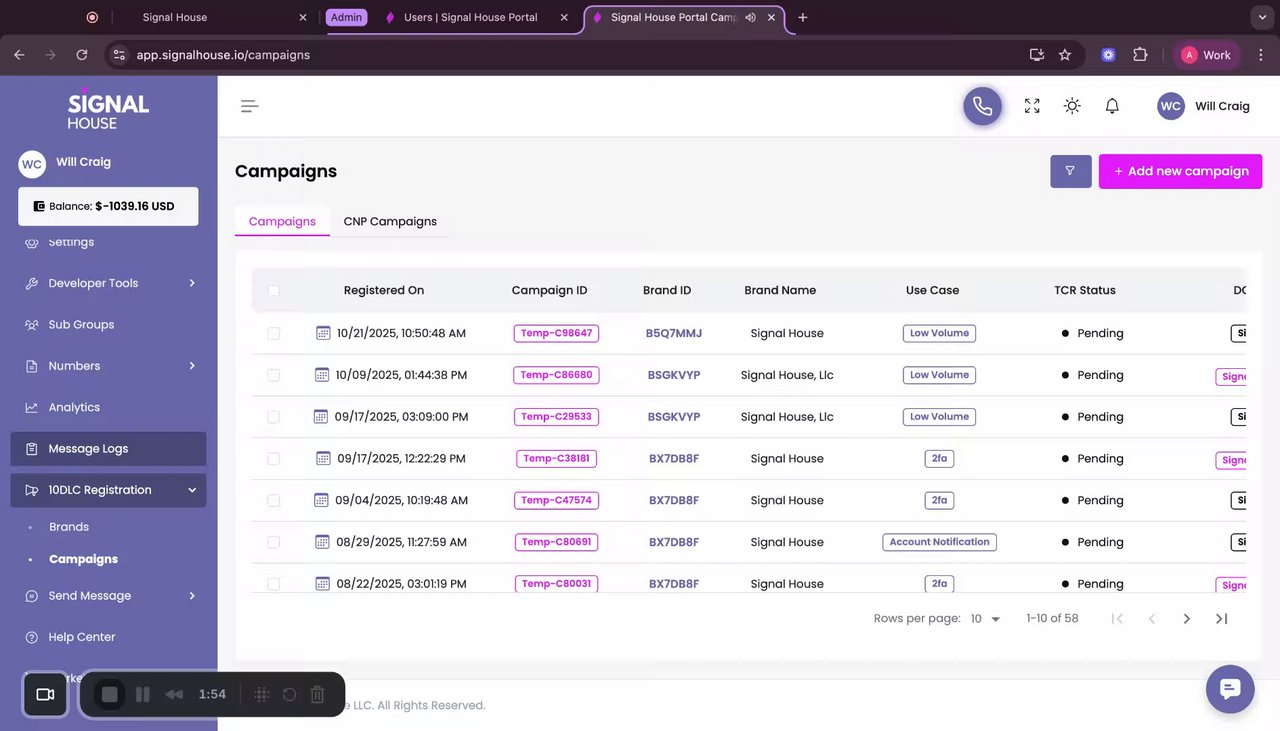Viewport: 1280px width, 731px height.
Task: Open the rows per page dropdown
Action: coord(985,619)
